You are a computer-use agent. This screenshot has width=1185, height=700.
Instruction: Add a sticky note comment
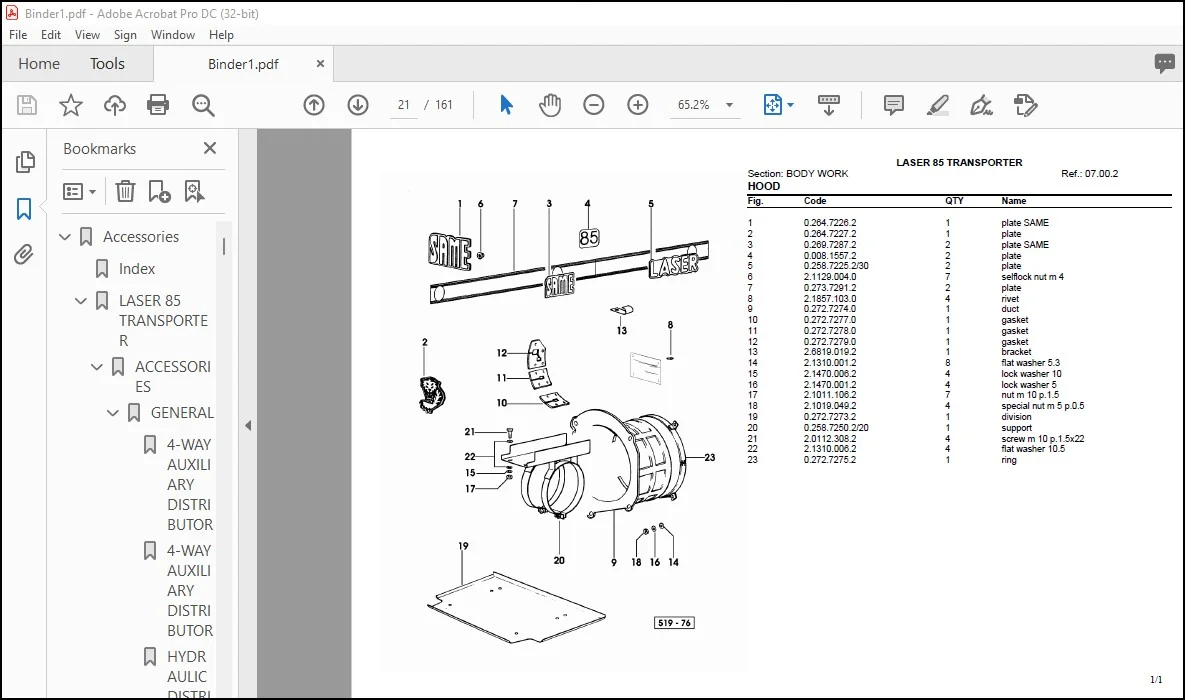[893, 105]
